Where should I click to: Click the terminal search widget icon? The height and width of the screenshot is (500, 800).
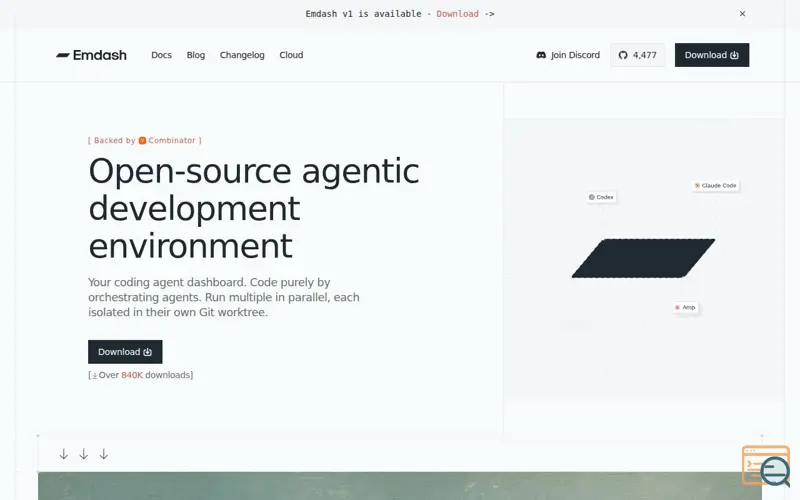coord(766,465)
